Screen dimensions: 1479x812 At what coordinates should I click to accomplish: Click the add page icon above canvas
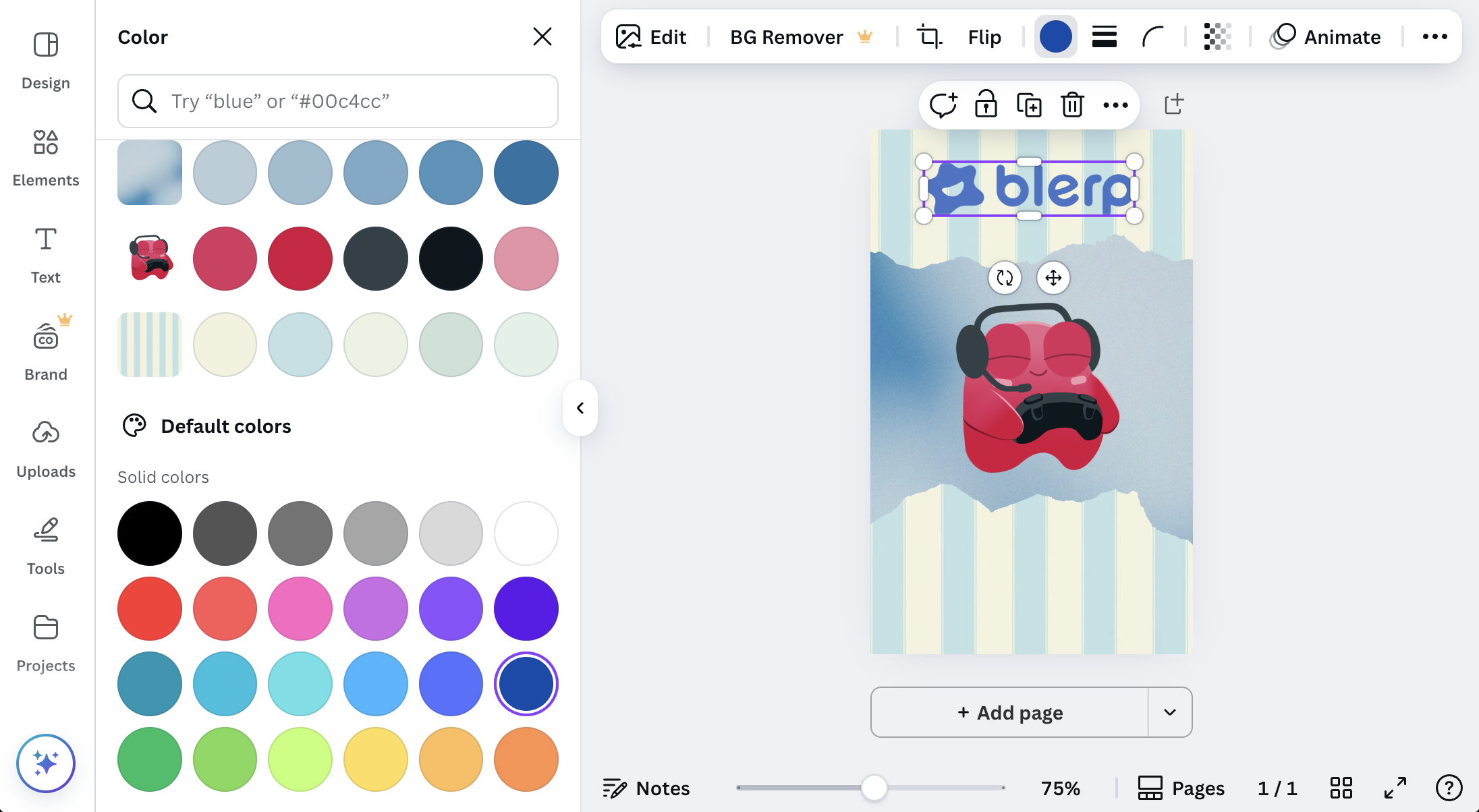[x=1174, y=104]
